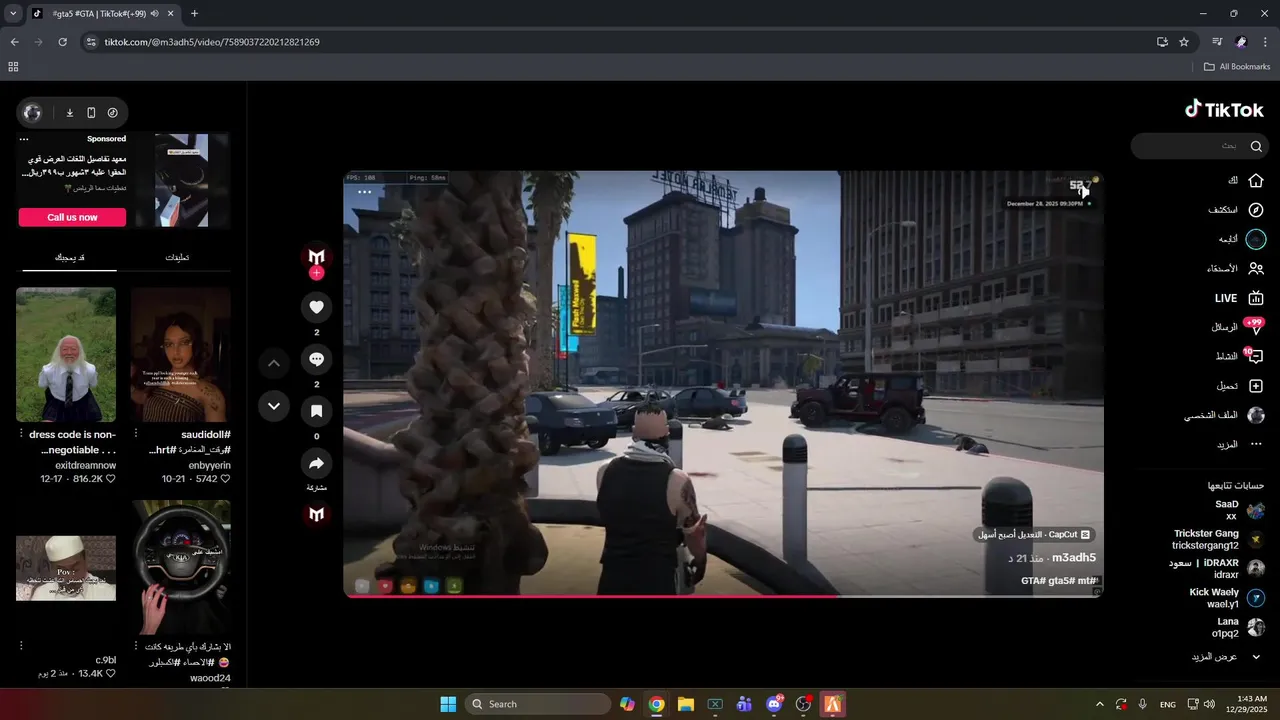Open Activity notifications with badge 10

(1240, 356)
